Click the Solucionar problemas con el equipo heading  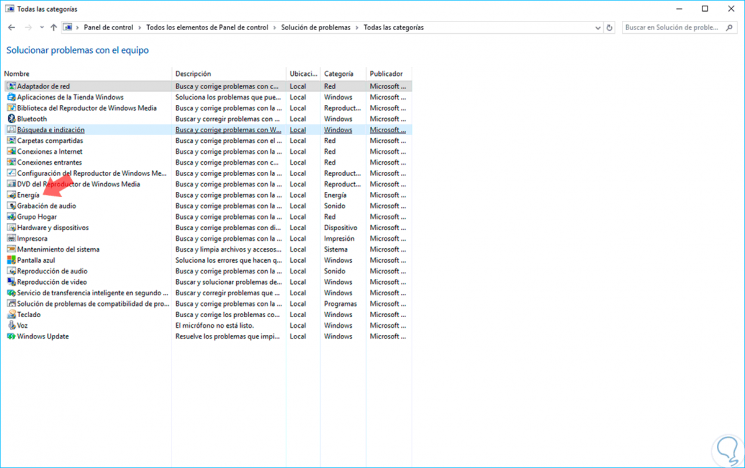pyautogui.click(x=77, y=50)
